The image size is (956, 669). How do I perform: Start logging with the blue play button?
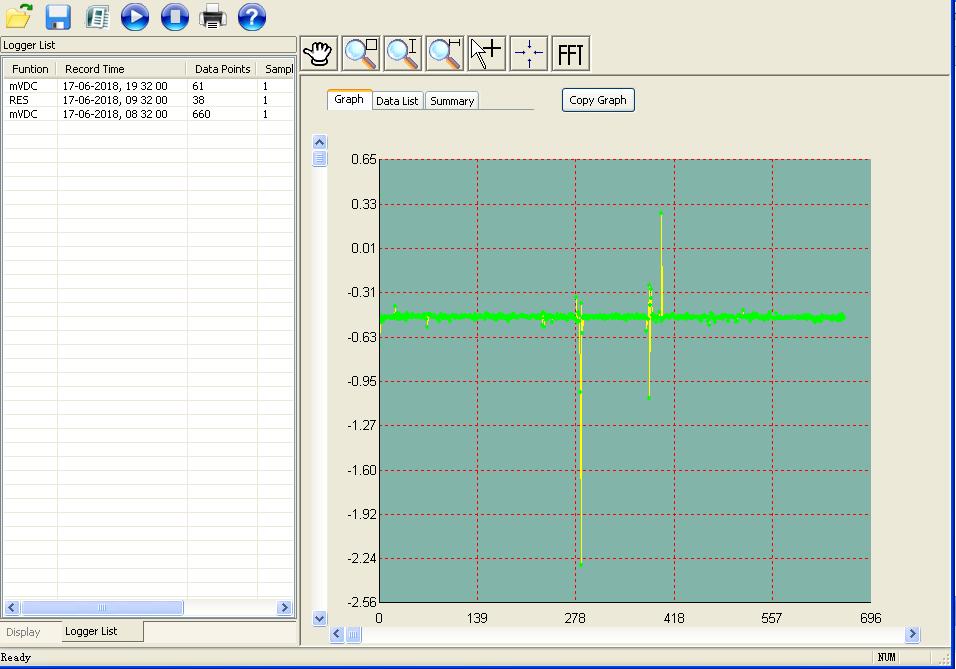[135, 16]
